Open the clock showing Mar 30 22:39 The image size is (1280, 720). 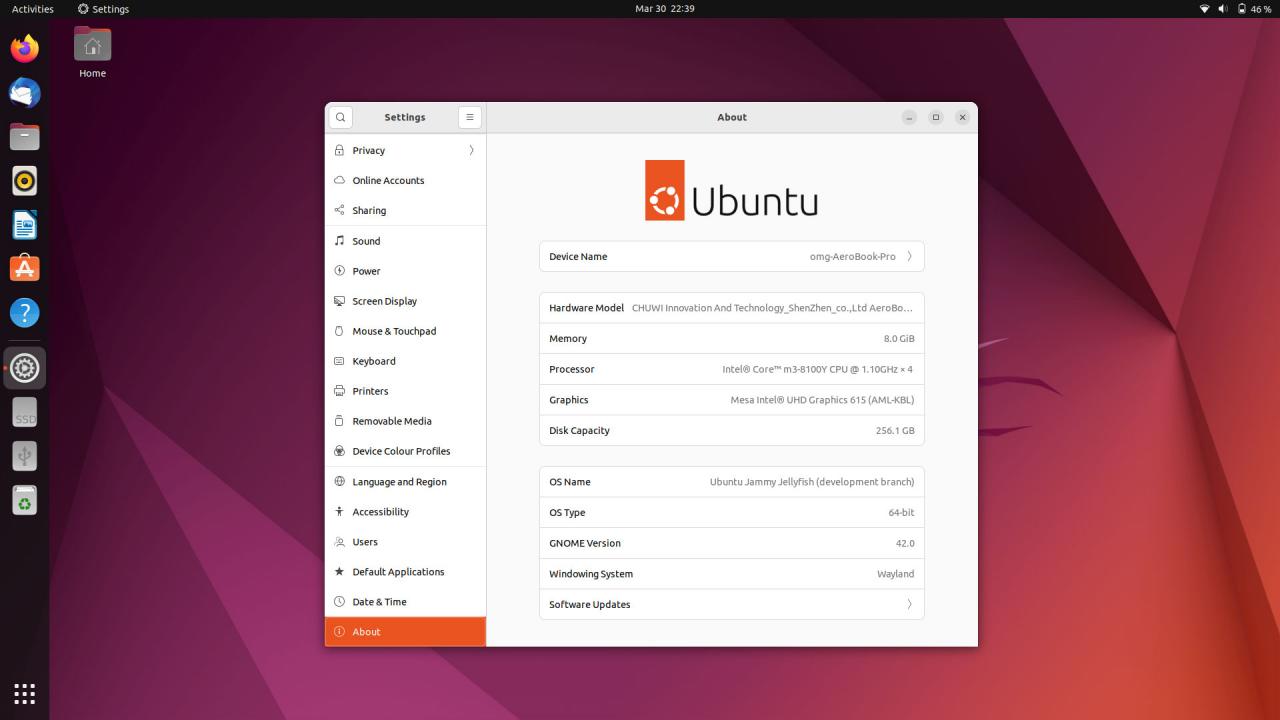coord(664,8)
